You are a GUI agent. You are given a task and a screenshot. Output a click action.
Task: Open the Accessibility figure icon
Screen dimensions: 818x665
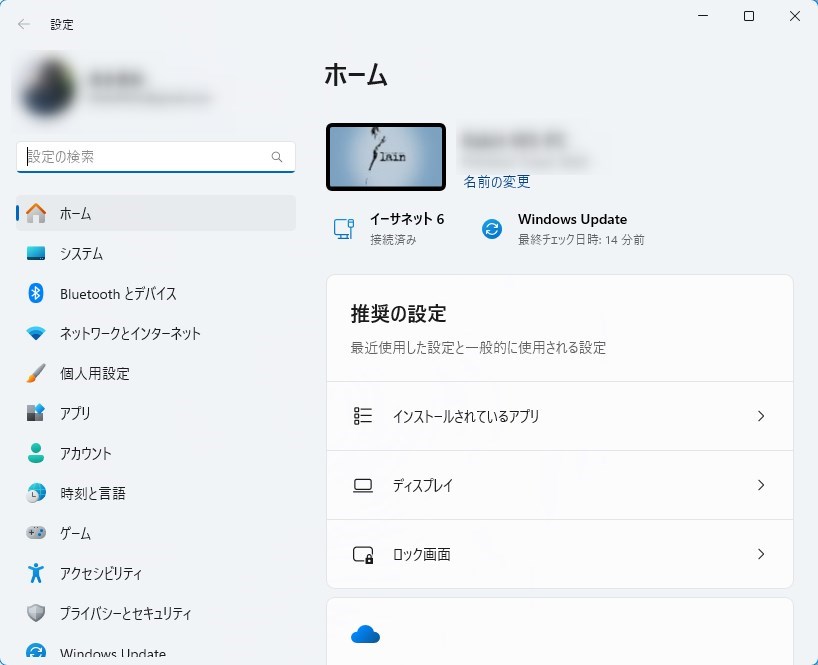(36, 574)
